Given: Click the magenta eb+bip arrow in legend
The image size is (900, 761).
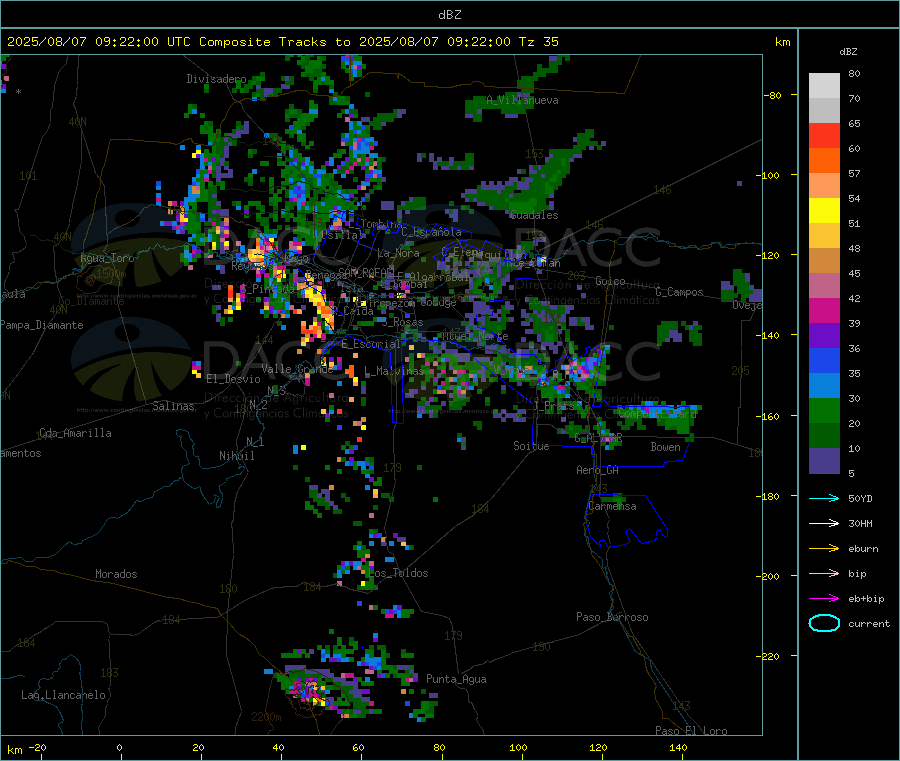Looking at the screenshot, I should pos(824,599).
